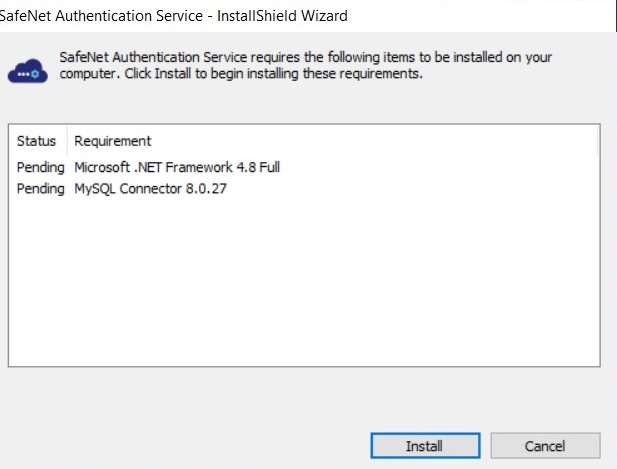Click Pending status of .NET Framework row
This screenshot has height=469, width=617.
tap(40, 167)
